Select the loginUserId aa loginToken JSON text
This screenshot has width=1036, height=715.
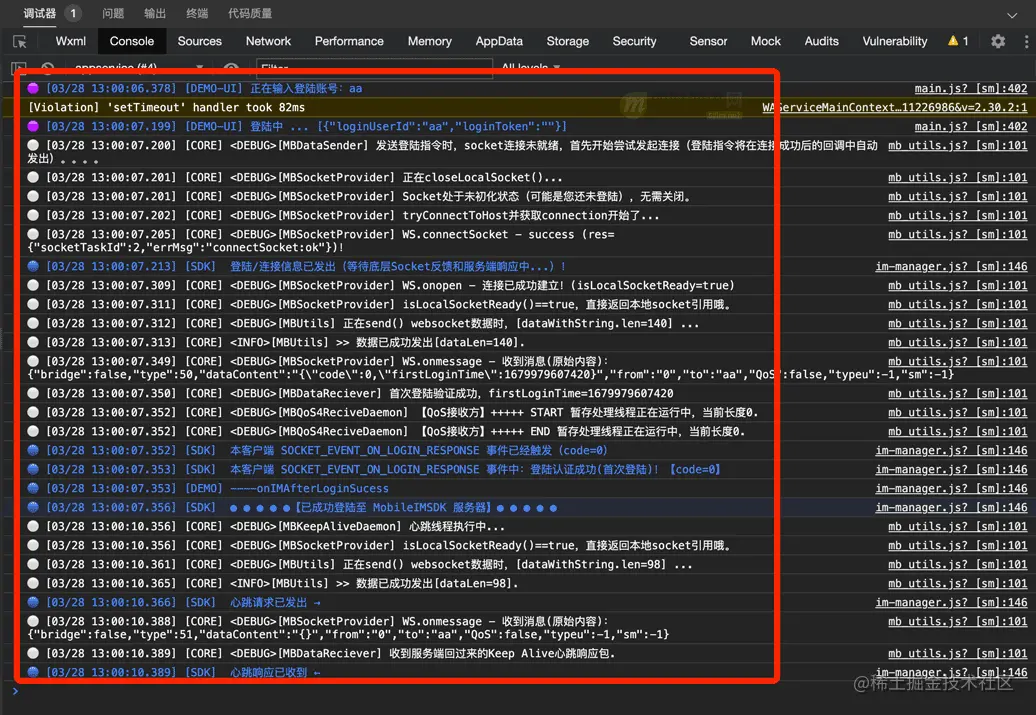442,126
